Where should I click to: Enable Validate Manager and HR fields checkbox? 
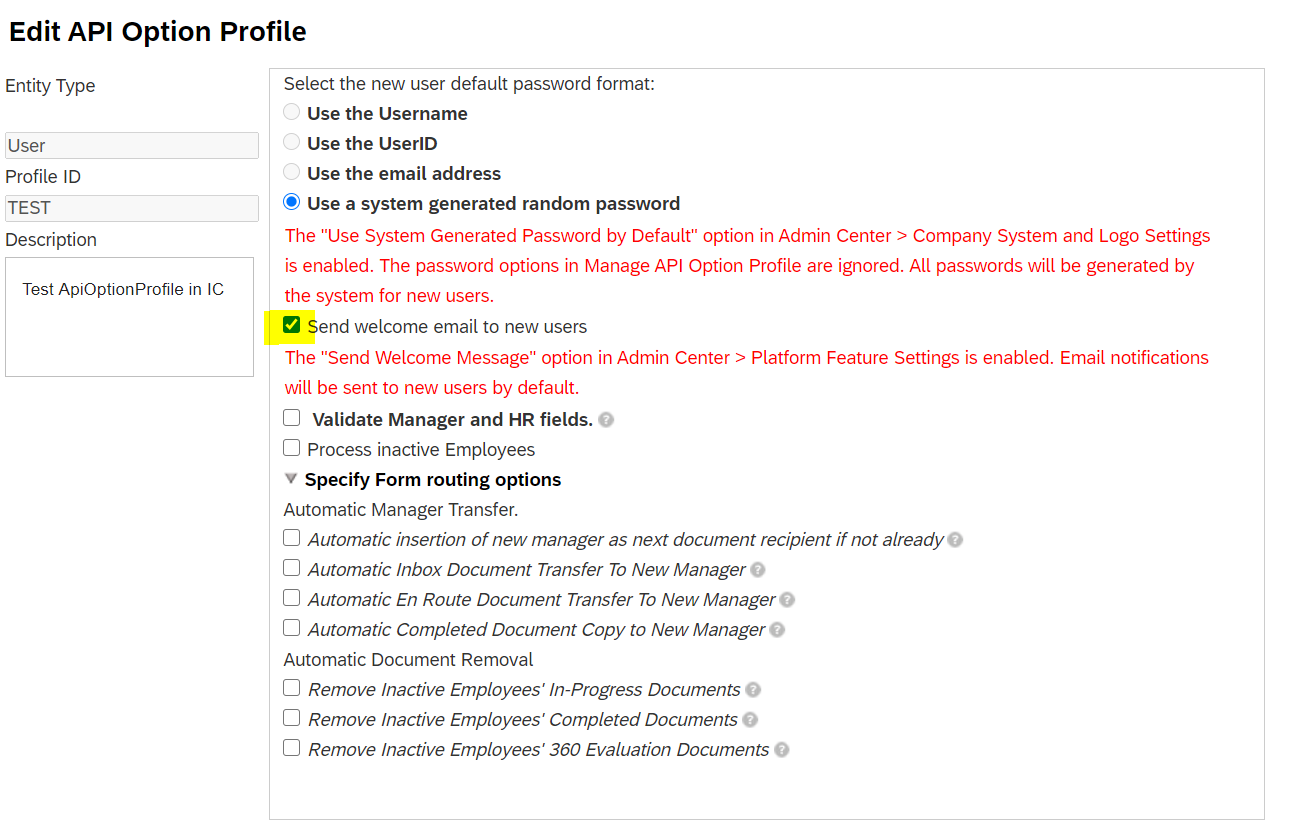click(292, 418)
